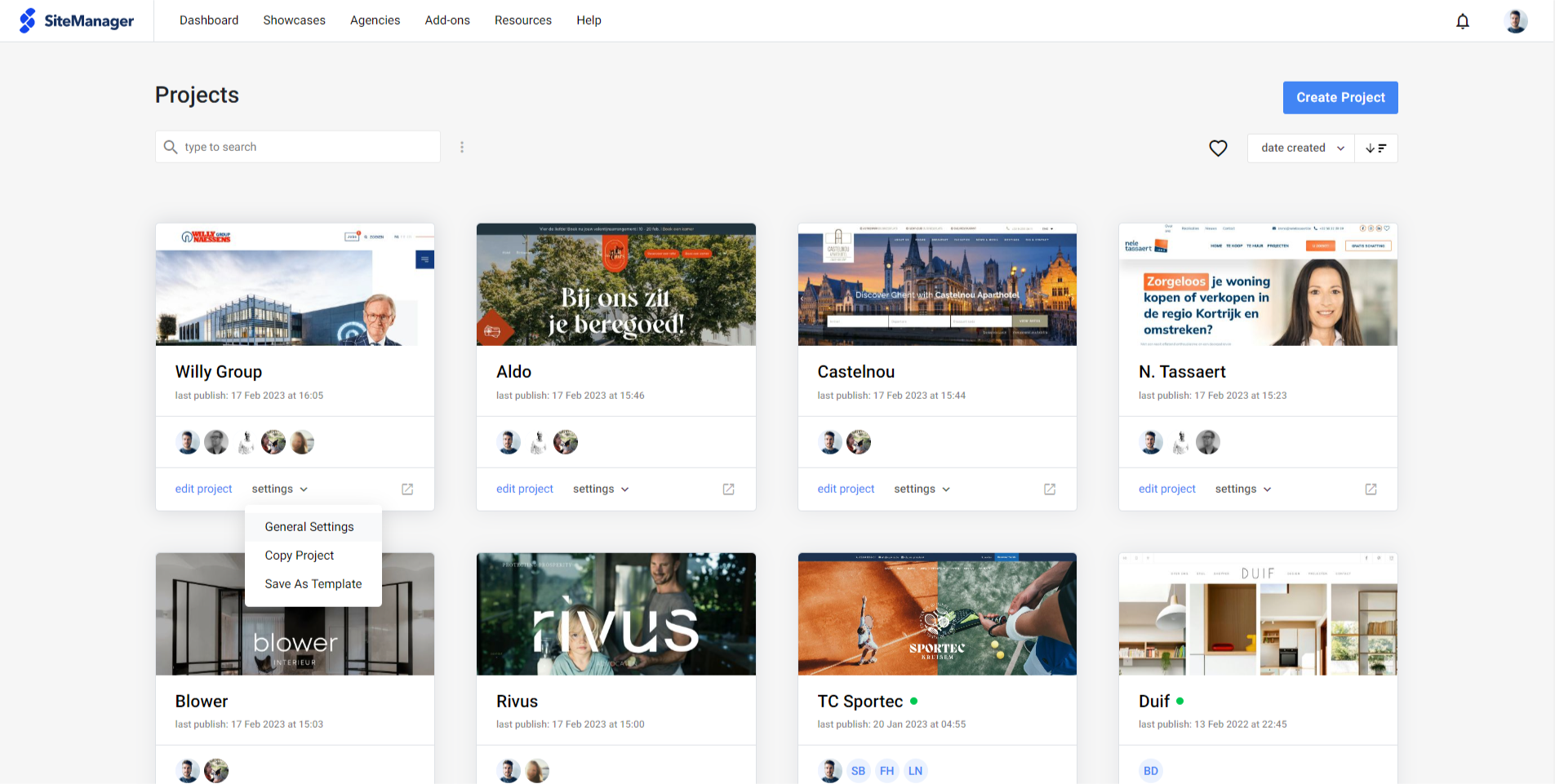Click the sort direction icon beside date created
The image size is (1555, 784).
point(1376,148)
